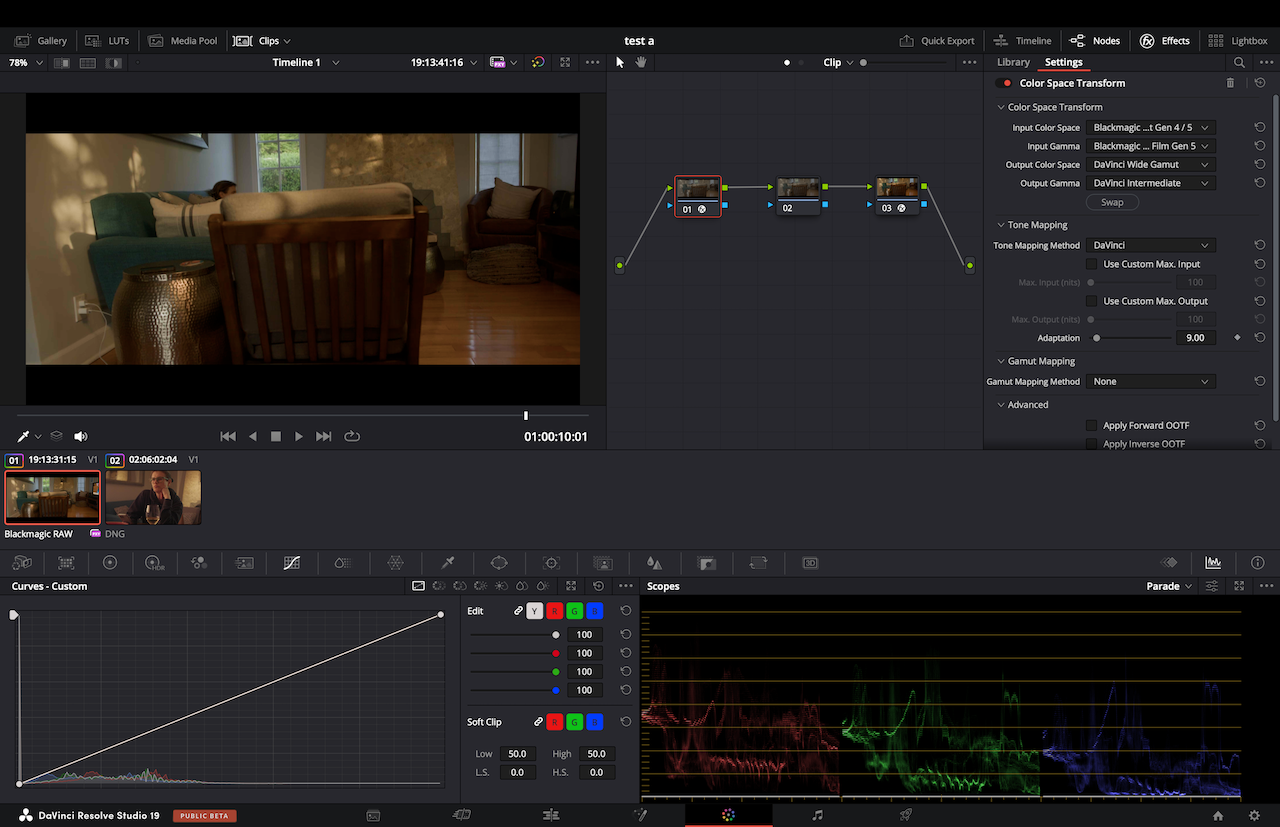Open the Effects panel button
Screen dimensions: 1280x827
coord(1165,41)
